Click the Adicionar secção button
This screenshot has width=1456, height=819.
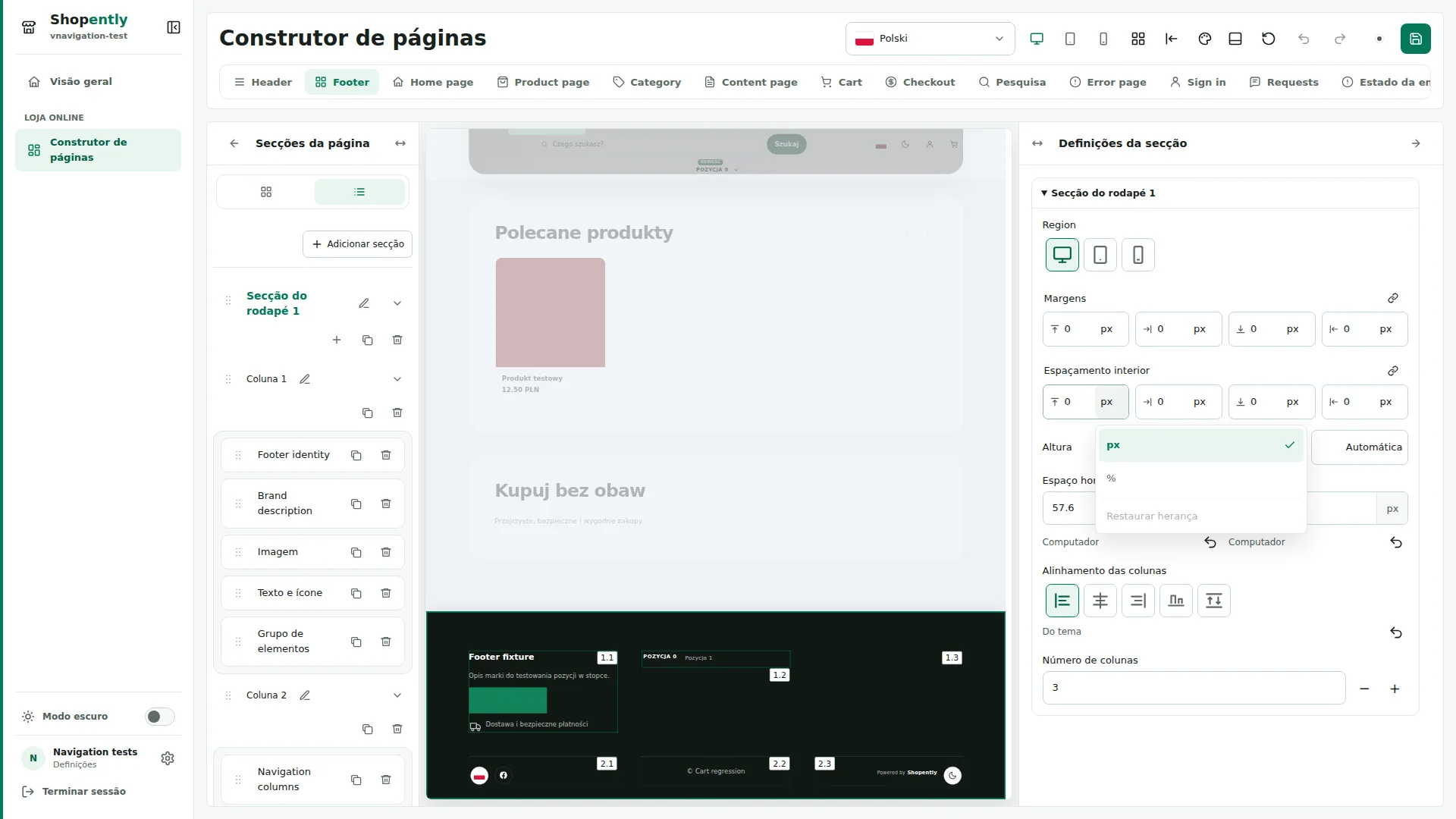click(x=357, y=244)
